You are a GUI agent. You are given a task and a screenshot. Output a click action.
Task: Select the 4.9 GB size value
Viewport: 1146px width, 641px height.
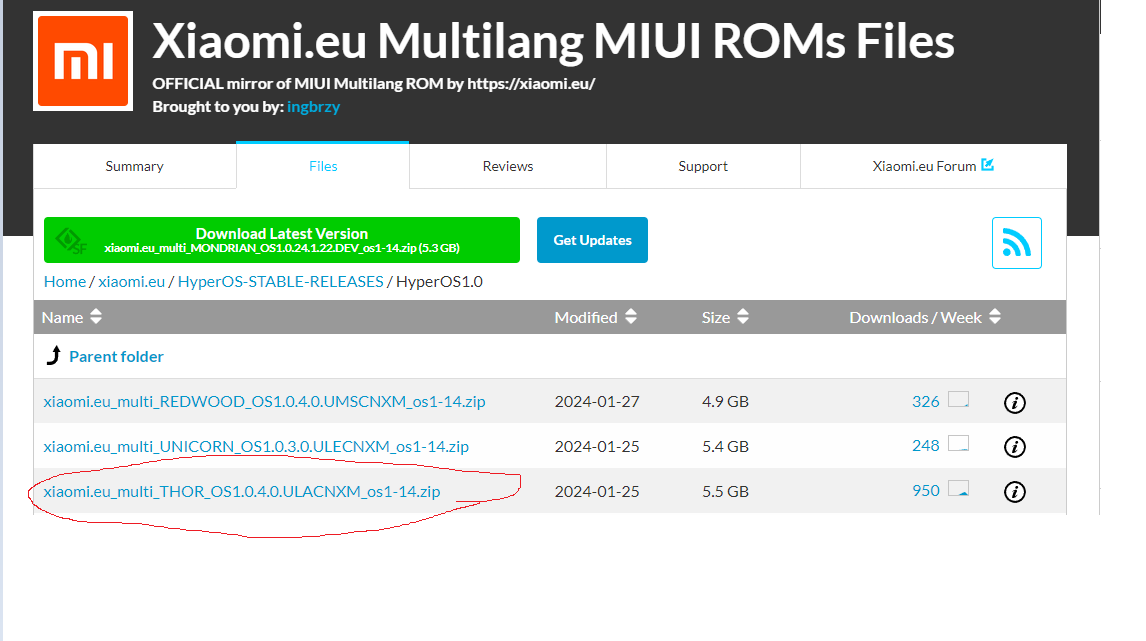[x=726, y=401]
